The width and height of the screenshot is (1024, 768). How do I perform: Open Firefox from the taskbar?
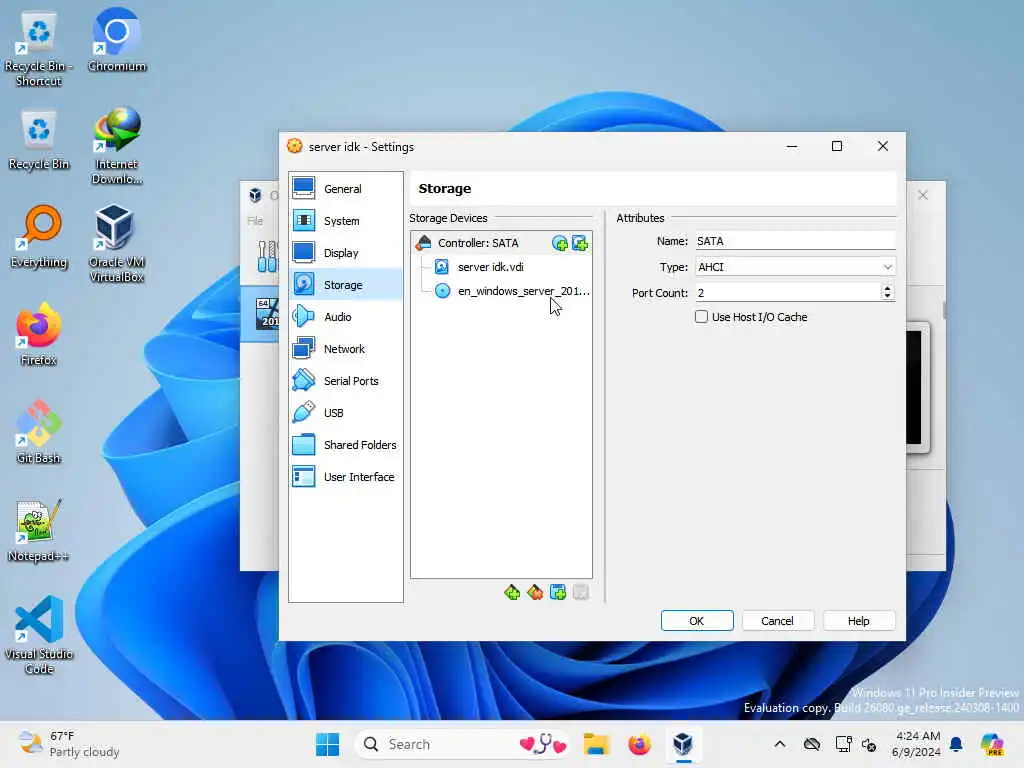click(x=639, y=744)
